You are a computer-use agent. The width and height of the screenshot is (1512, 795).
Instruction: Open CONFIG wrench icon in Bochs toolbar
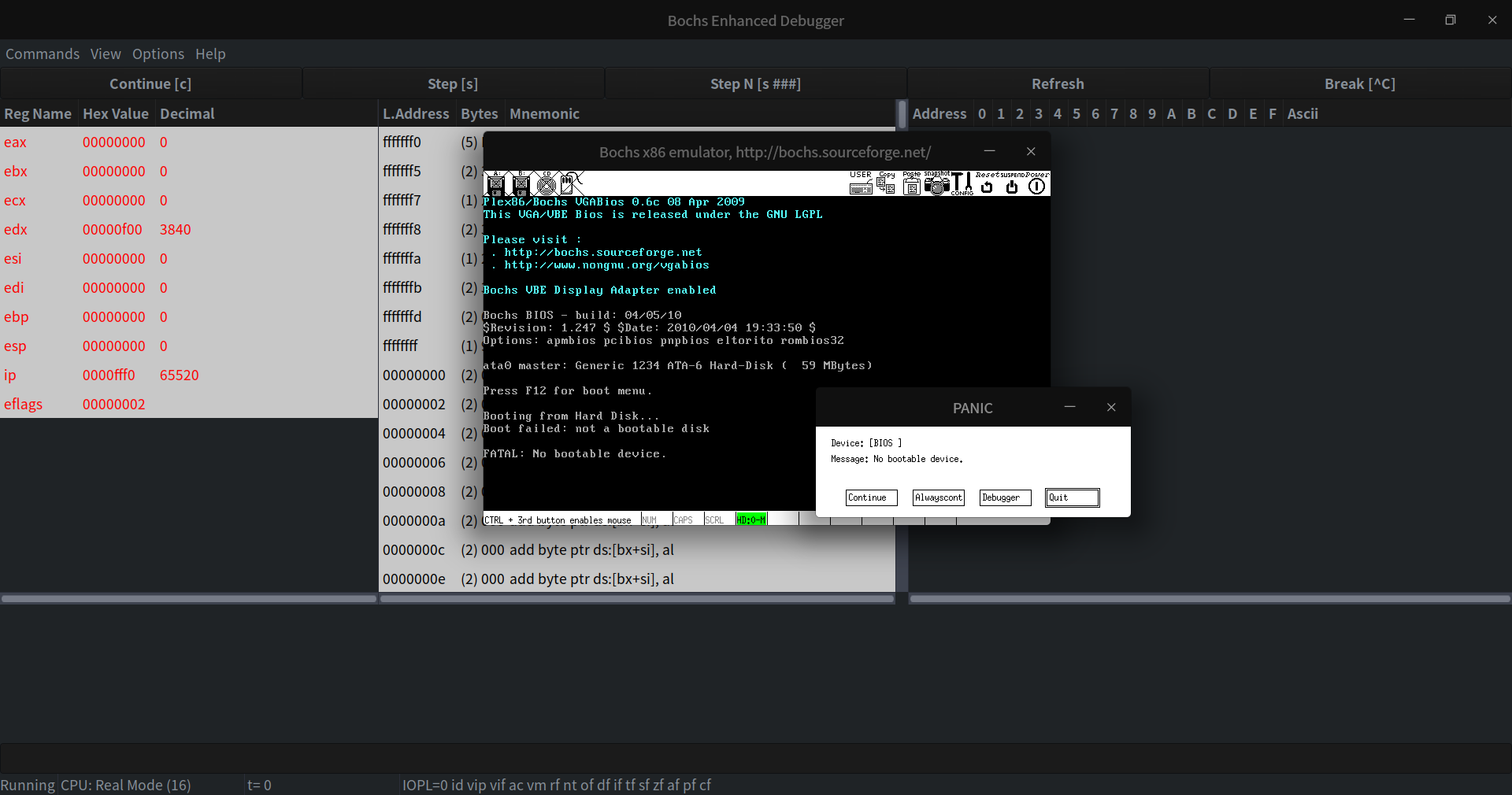[x=962, y=183]
